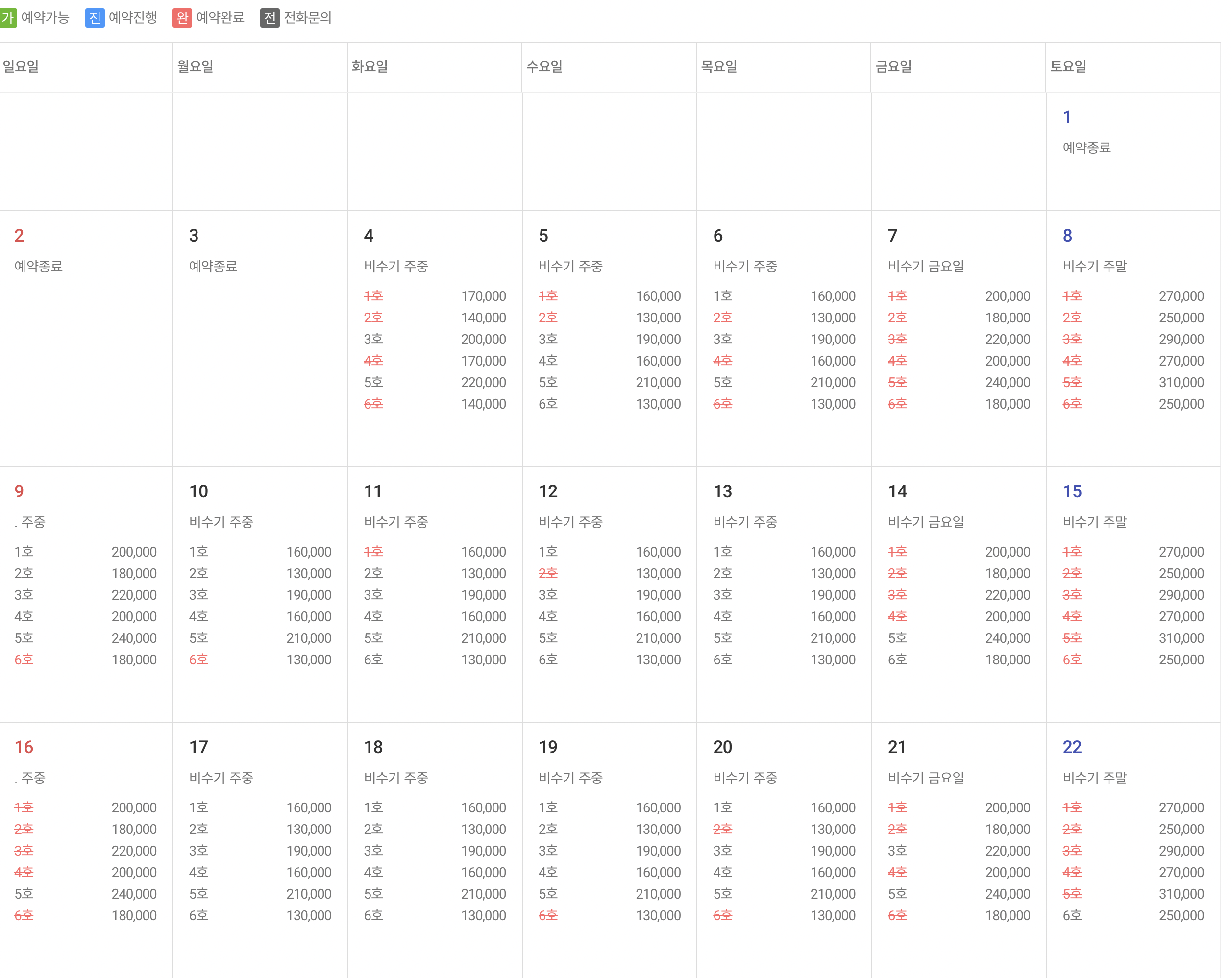
Task: Pick room 1호 on Thursday the 6th
Action: pyautogui.click(x=723, y=296)
